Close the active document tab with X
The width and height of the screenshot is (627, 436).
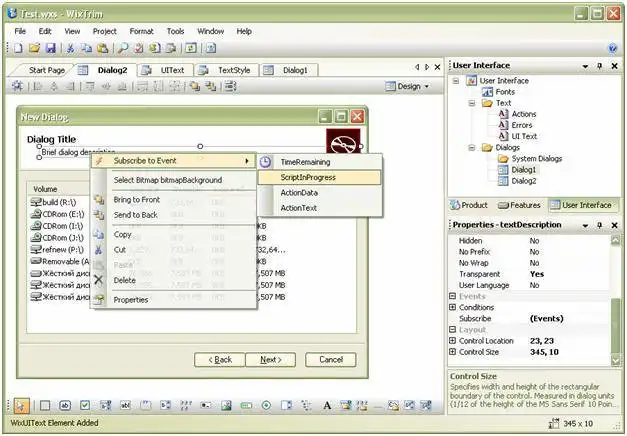click(x=437, y=67)
